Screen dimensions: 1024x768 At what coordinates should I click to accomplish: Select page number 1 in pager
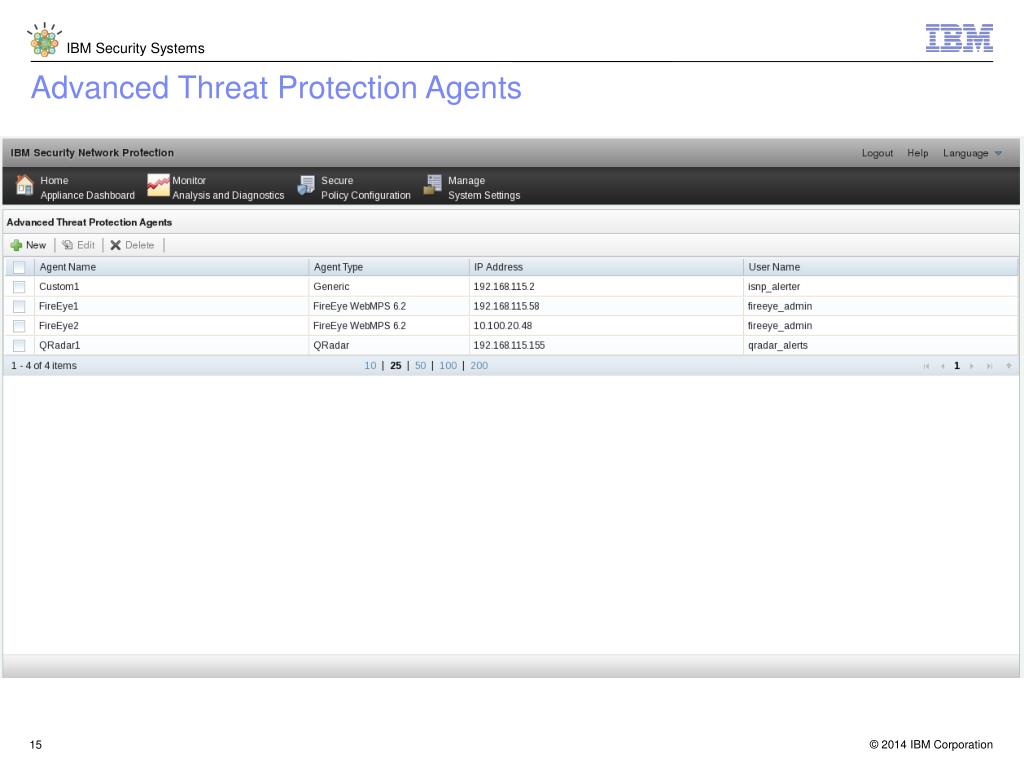pyautogui.click(x=957, y=366)
